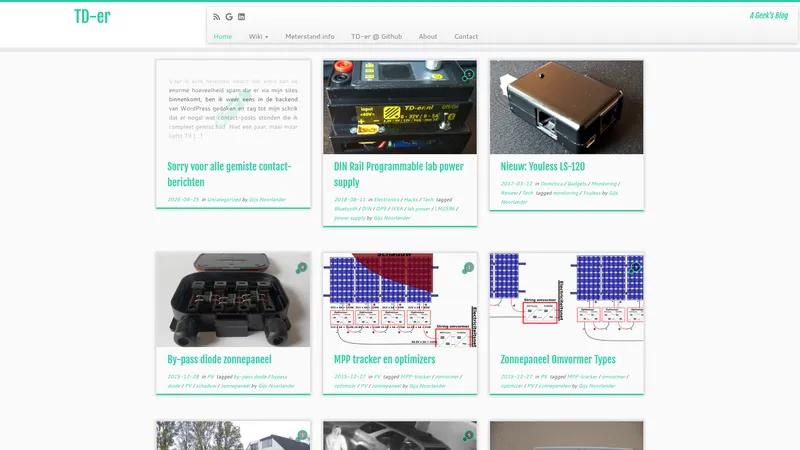
Task: Click the schaduw tag link
Action: pos(206,386)
